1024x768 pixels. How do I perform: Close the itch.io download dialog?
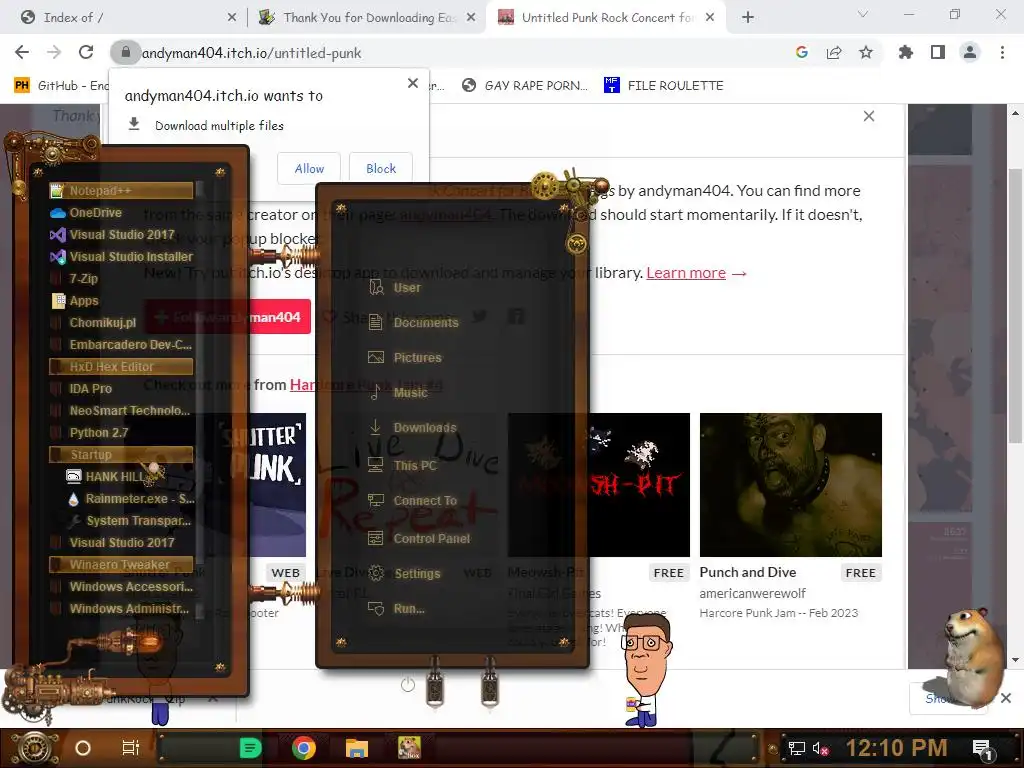[869, 116]
